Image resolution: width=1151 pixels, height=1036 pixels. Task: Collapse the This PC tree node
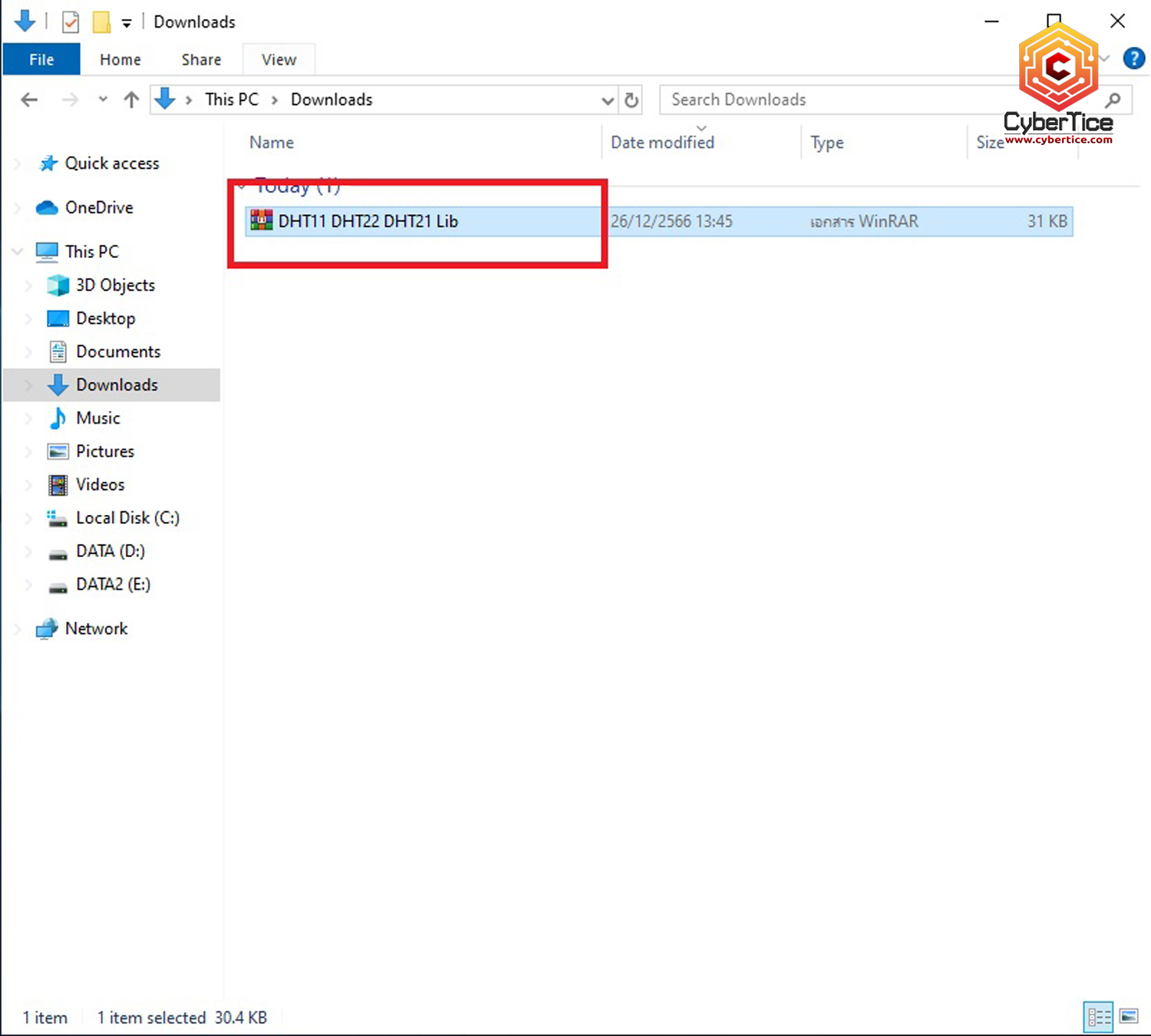pyautogui.click(x=18, y=252)
